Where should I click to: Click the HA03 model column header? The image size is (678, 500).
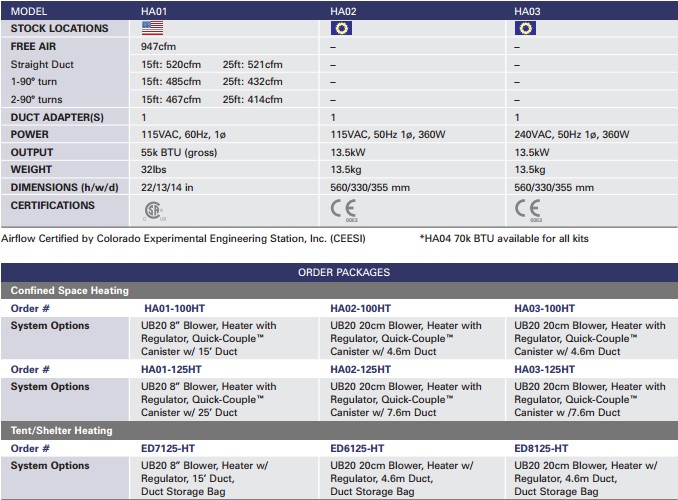(527, 11)
